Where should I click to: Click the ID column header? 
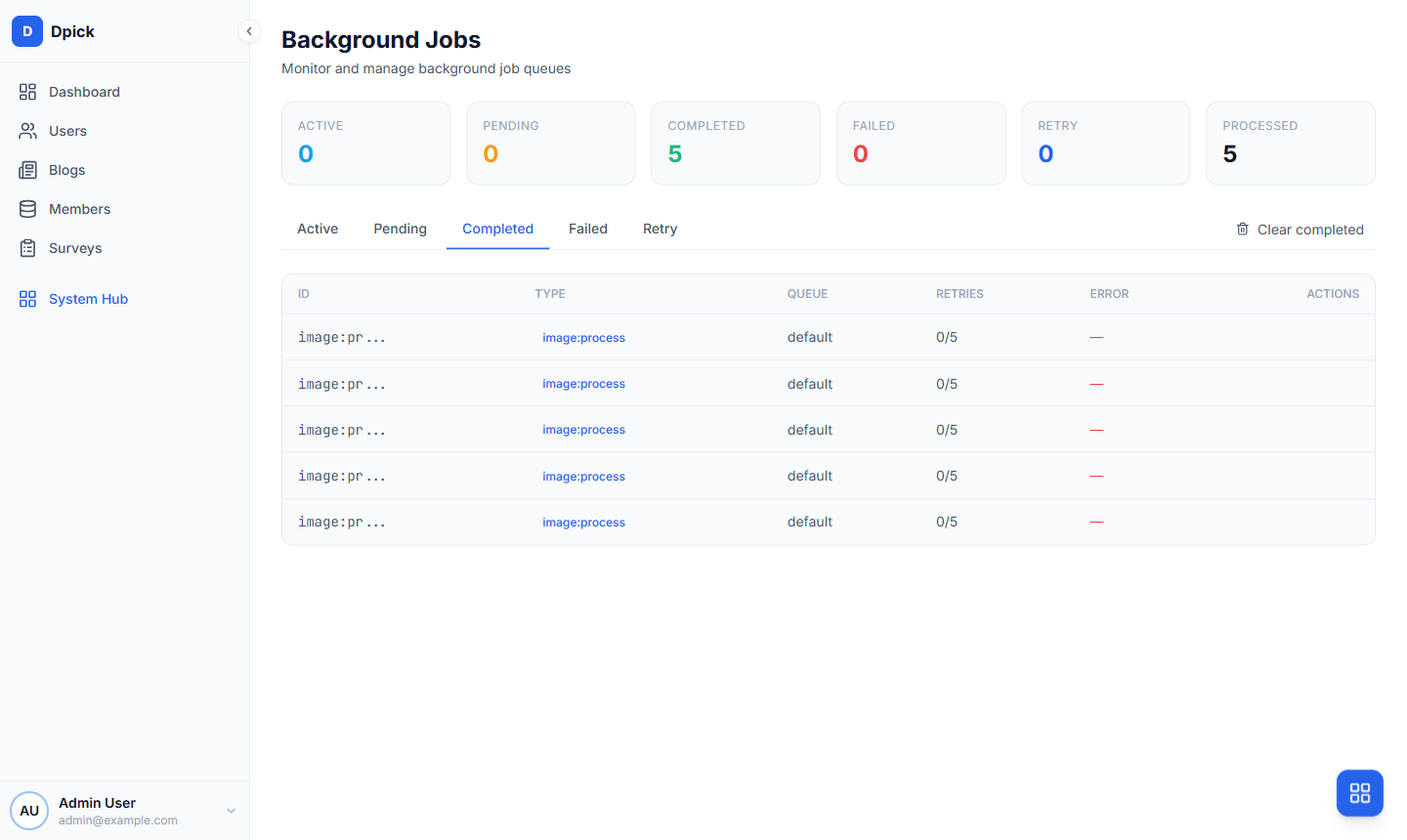coord(304,294)
